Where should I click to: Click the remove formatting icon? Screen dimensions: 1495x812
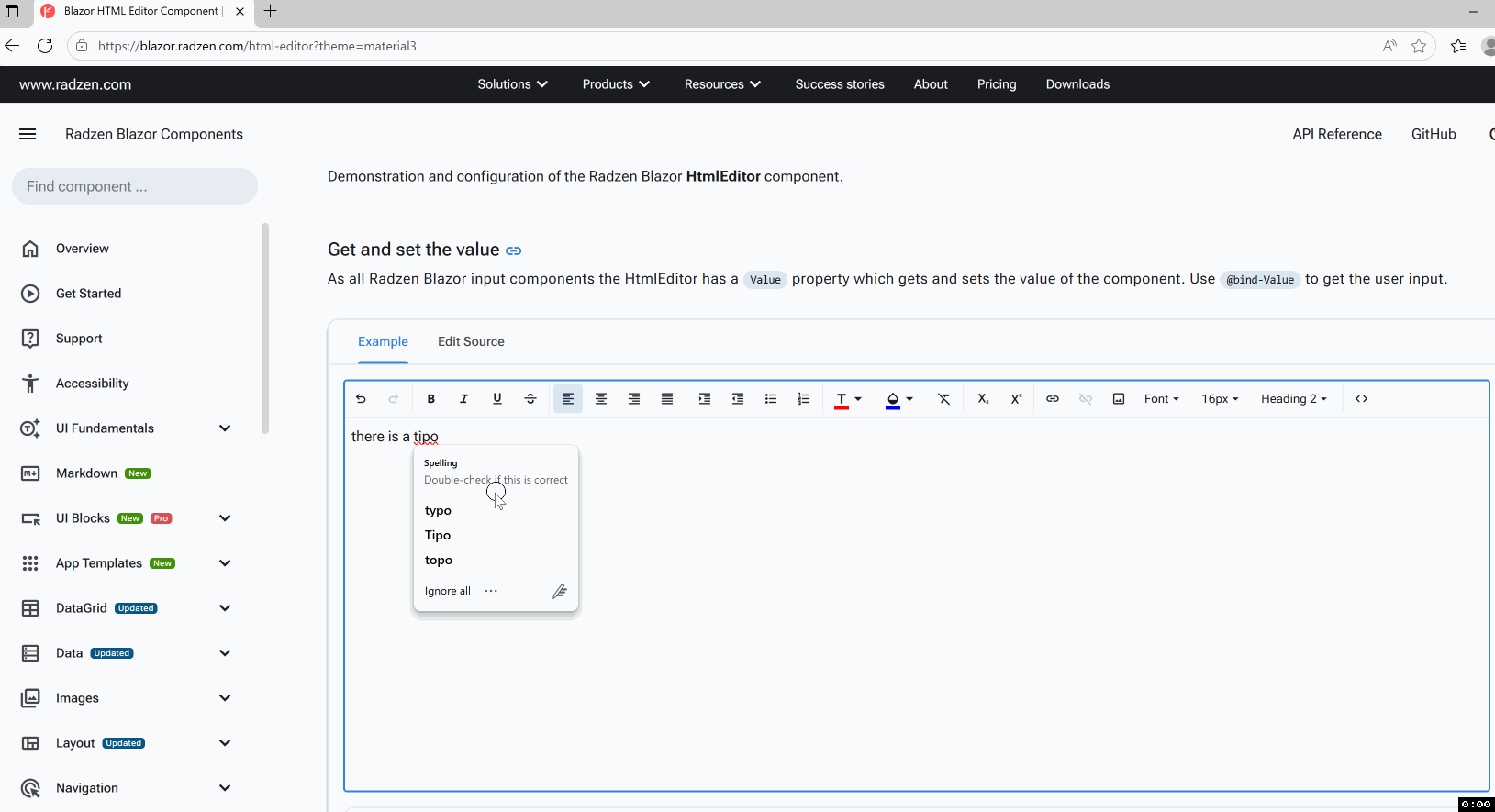click(x=943, y=399)
